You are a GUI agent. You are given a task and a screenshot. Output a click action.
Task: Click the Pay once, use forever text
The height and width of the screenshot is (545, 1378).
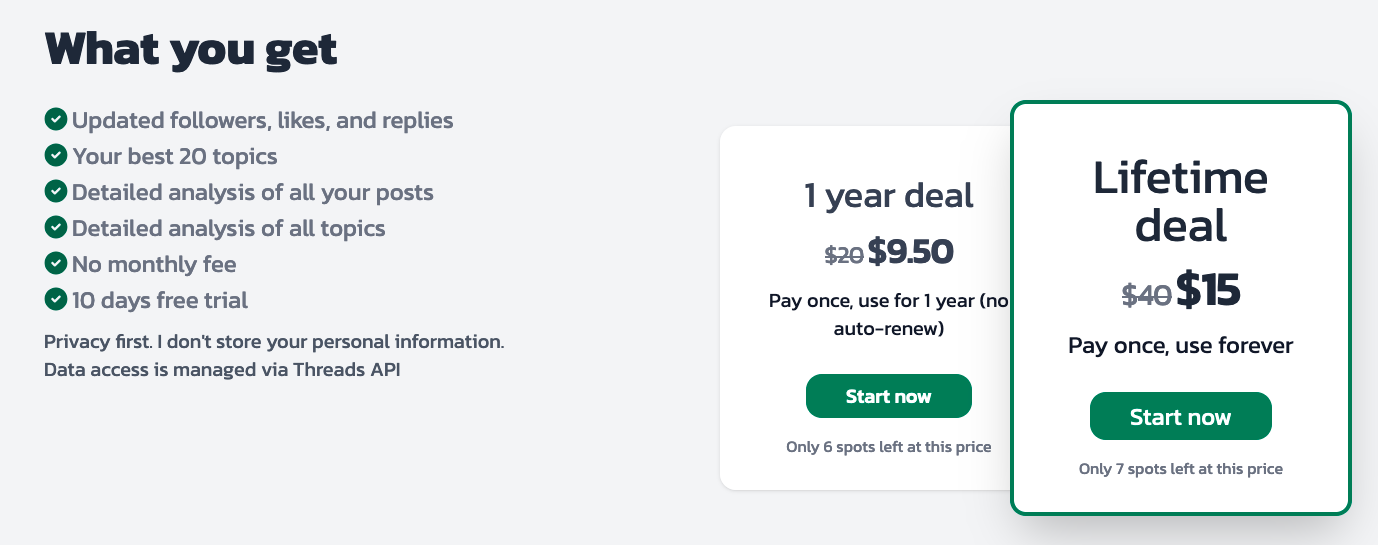[x=1180, y=346]
